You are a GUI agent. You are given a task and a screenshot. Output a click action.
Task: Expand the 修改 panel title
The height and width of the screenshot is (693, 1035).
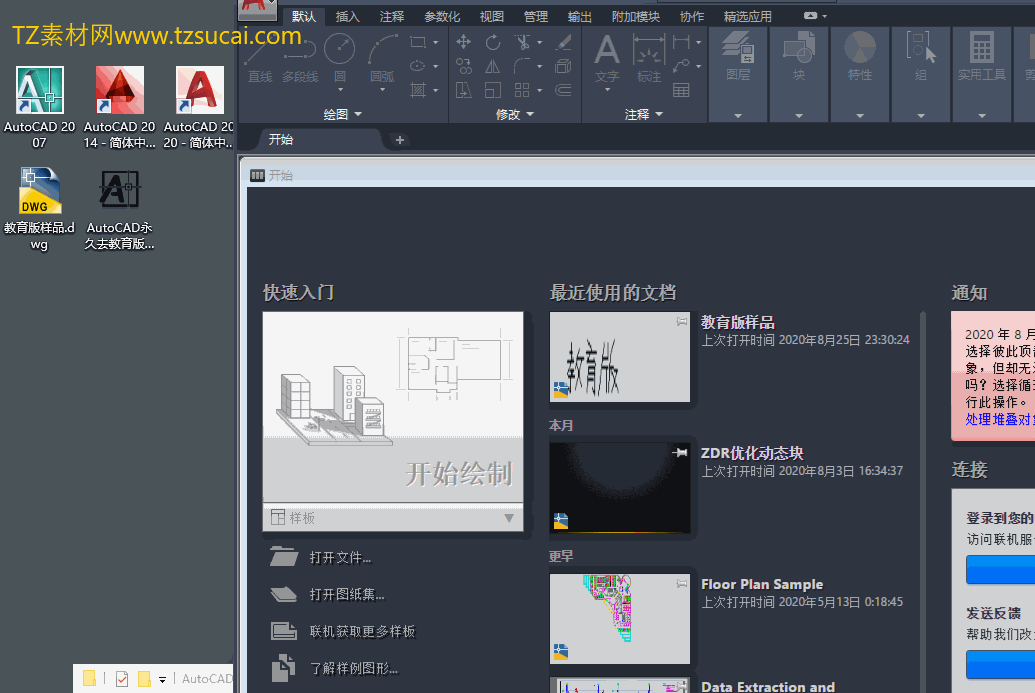click(x=515, y=114)
